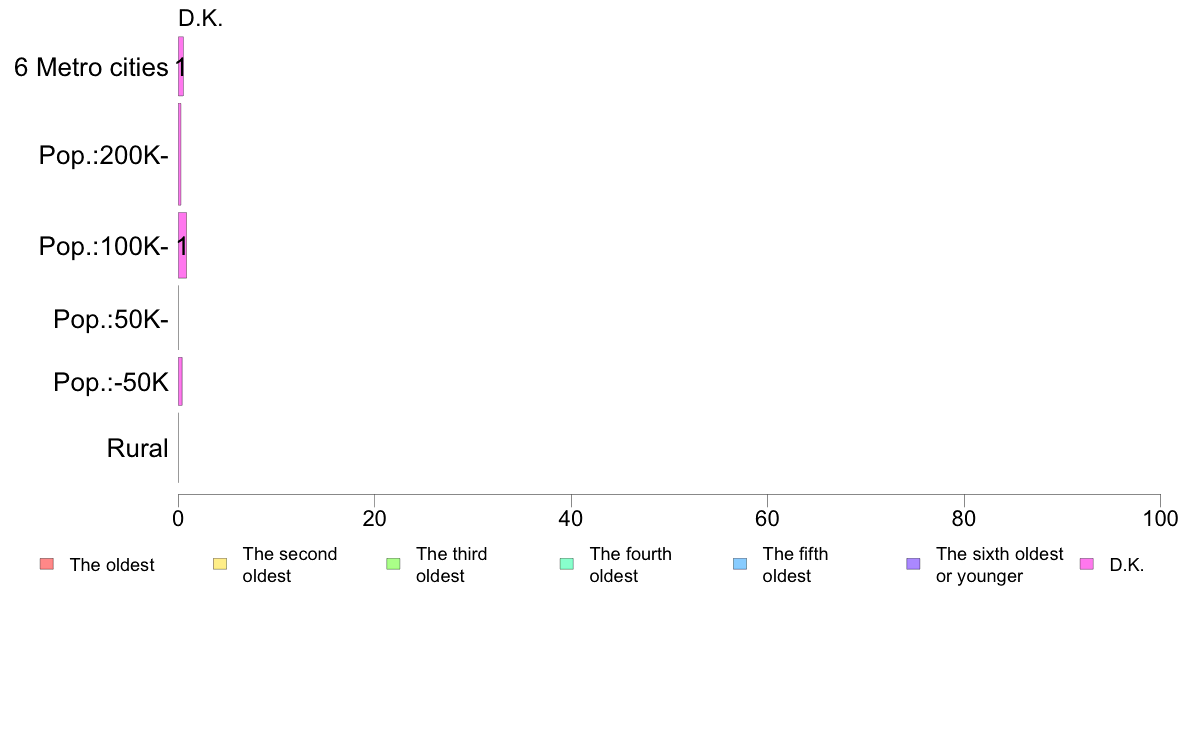Image resolution: width=1188 pixels, height=736 pixels.
Task: Select the 'Pop.:100K-' pink bar
Action: tap(183, 246)
